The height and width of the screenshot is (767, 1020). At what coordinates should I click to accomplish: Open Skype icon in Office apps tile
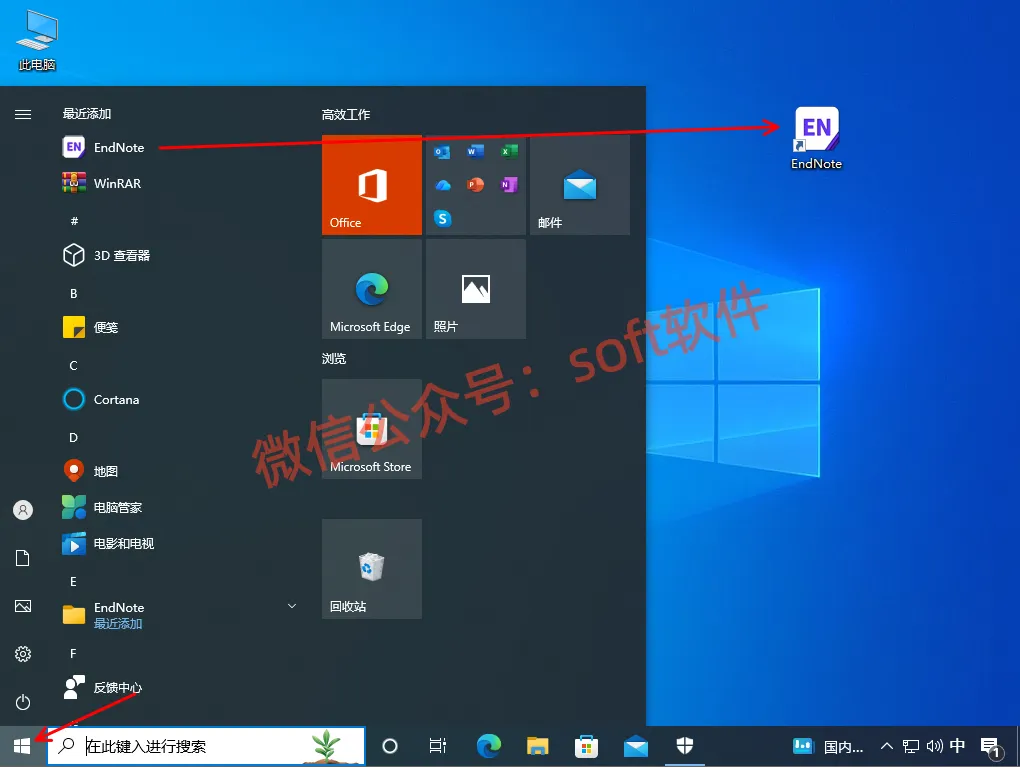click(x=442, y=219)
